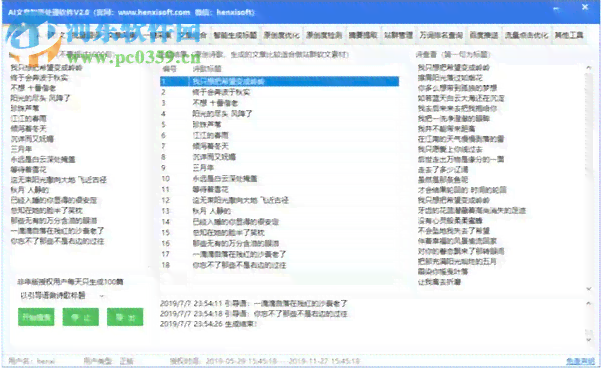The image size is (601, 368).
Task: Click the log entry timestamped 23:54:26
Action: [x=208, y=324]
